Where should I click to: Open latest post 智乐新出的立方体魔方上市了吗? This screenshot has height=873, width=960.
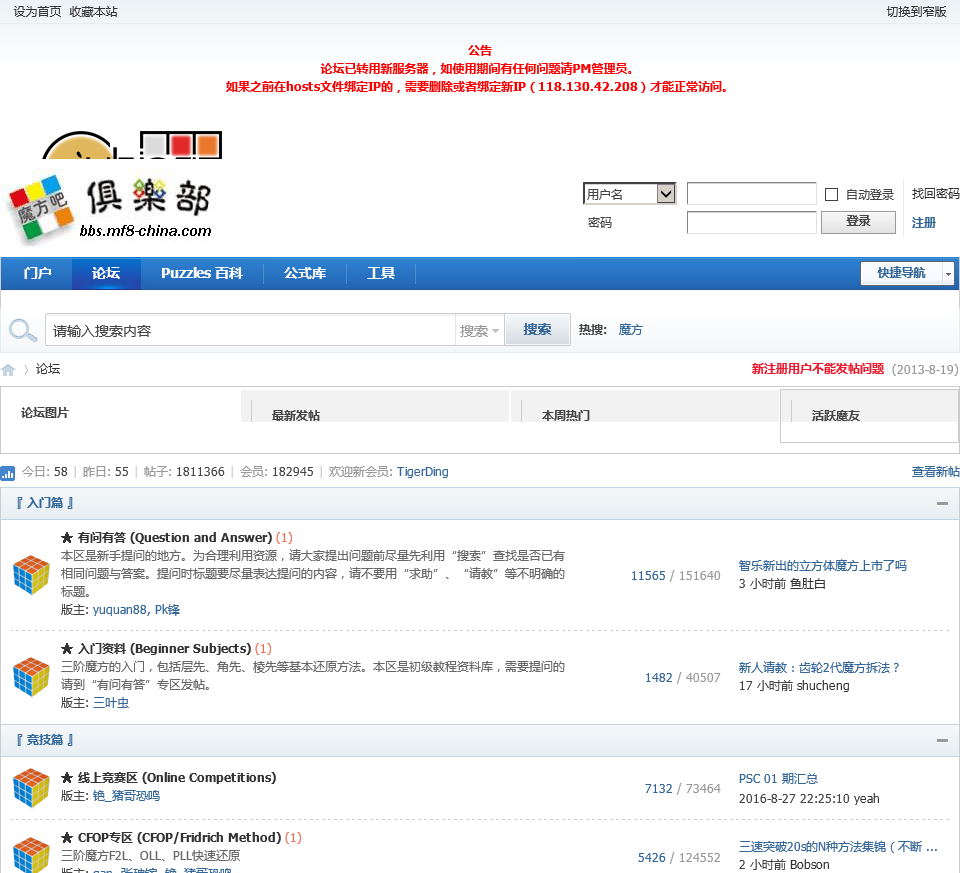(822, 566)
